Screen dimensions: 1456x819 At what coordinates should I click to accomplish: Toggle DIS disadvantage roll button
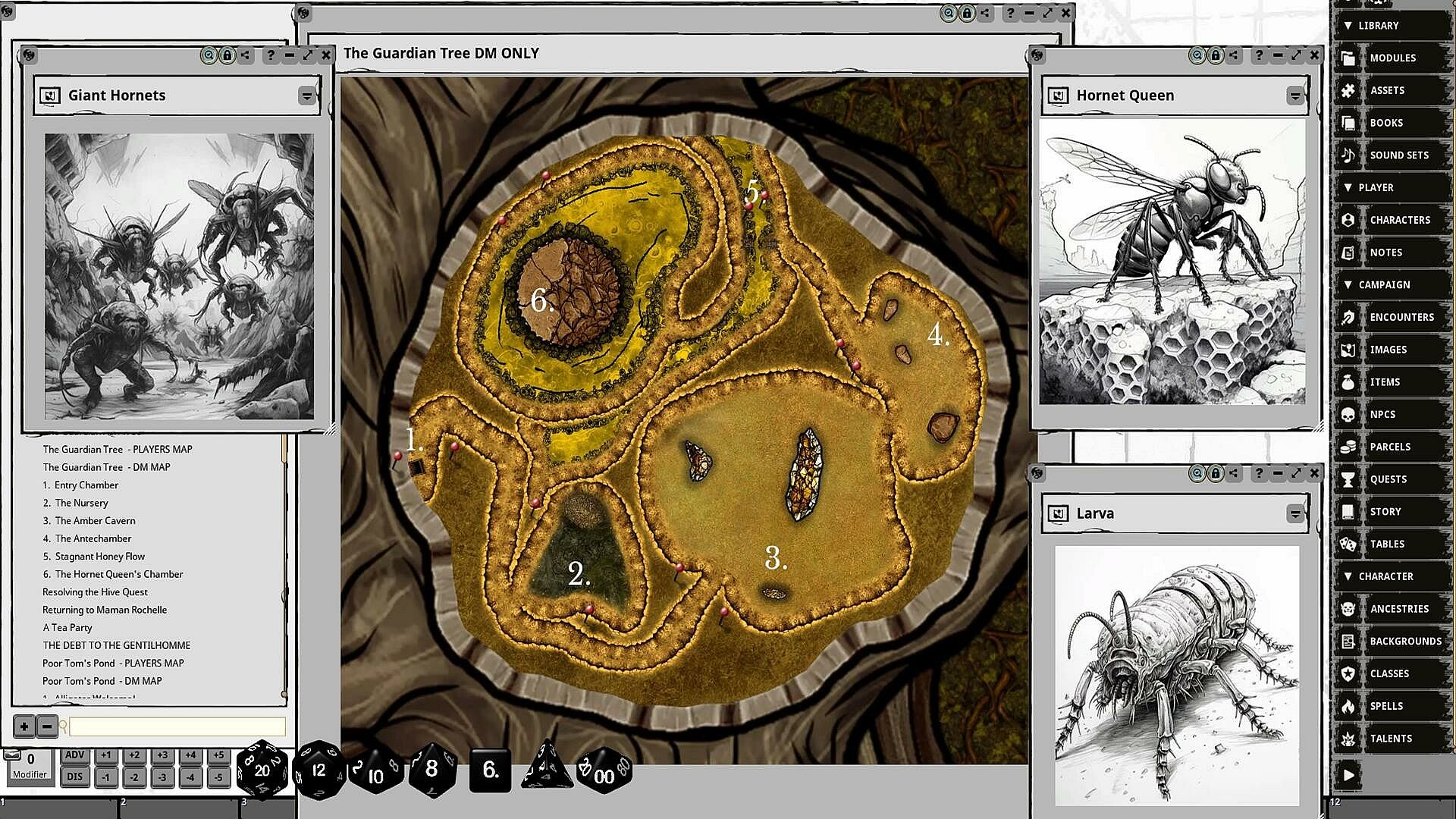point(74,777)
